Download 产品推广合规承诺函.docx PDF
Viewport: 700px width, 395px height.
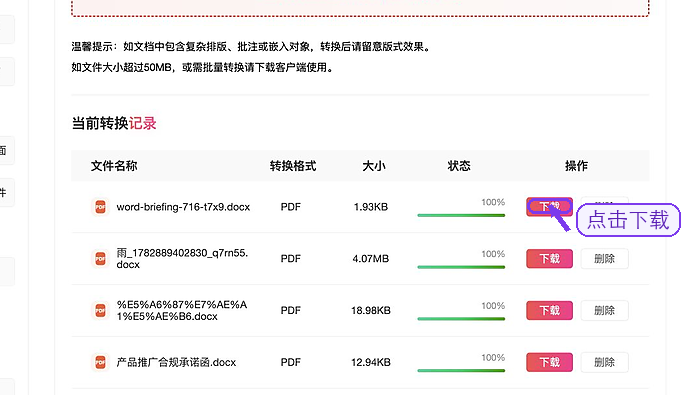point(549,362)
